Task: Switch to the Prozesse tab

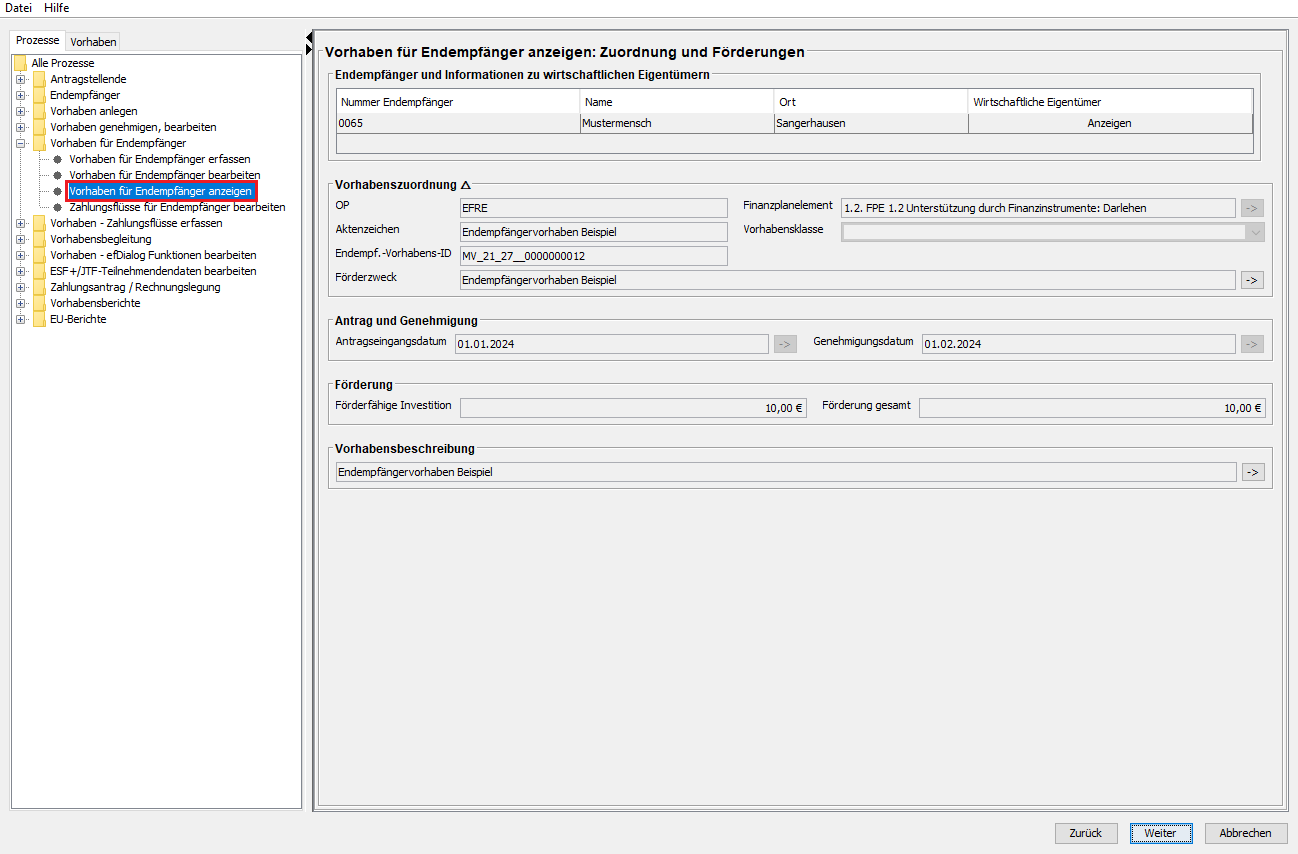Action: [x=38, y=41]
